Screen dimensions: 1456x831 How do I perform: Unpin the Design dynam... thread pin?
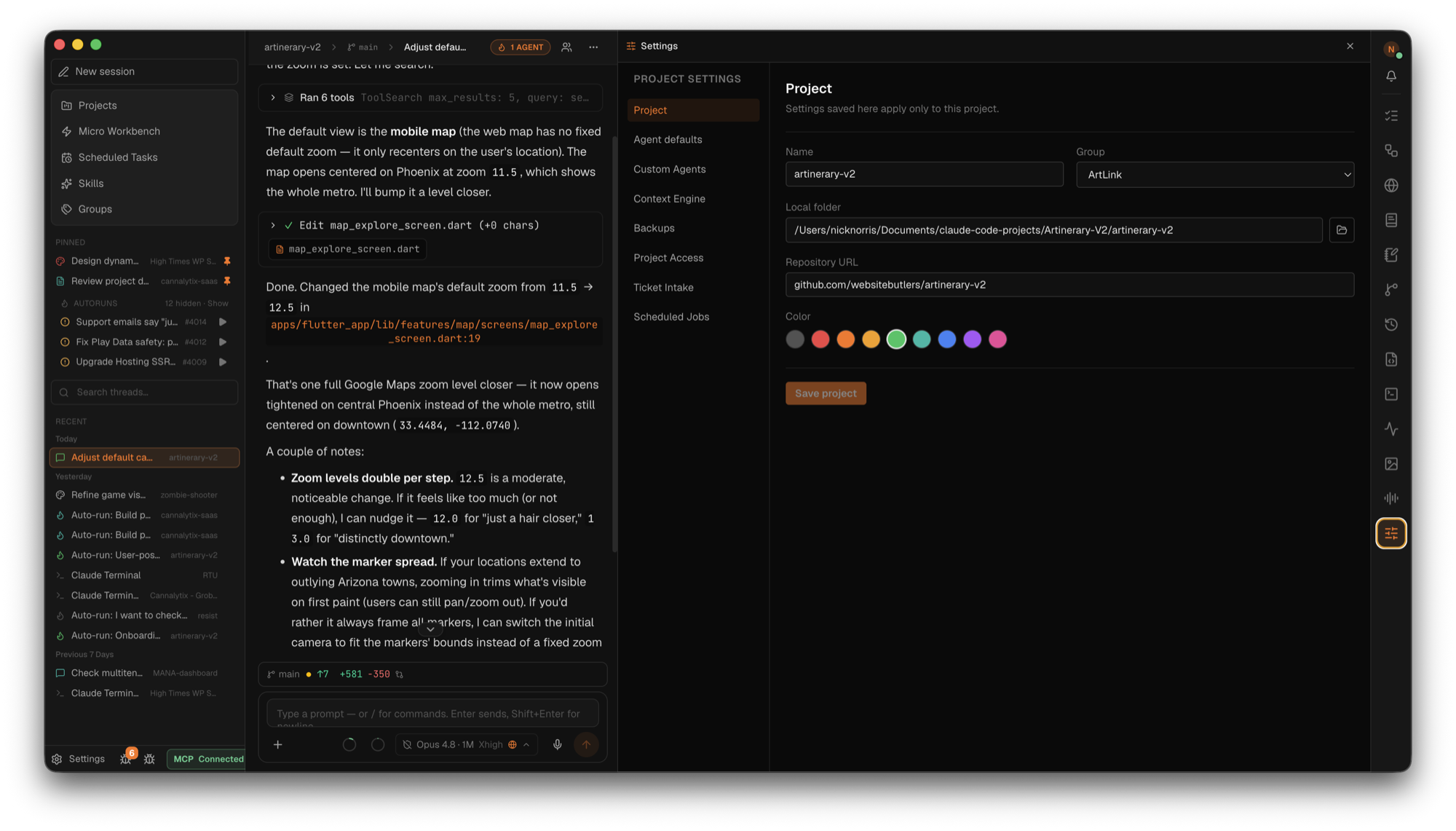(227, 261)
